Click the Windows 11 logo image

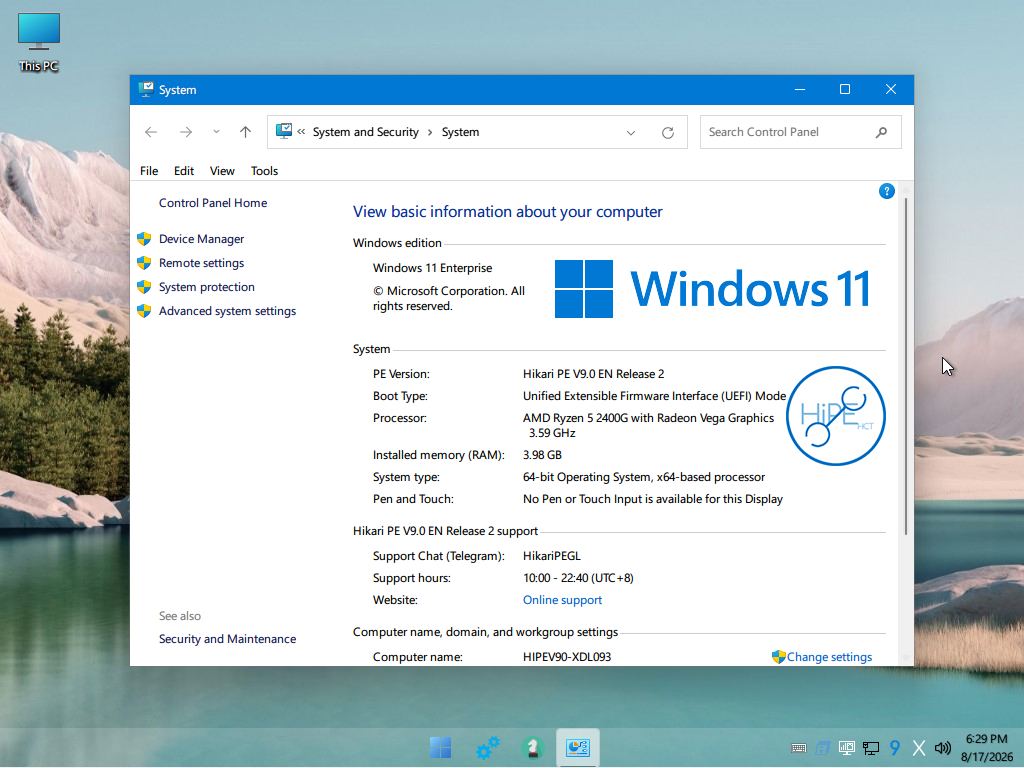pyautogui.click(x=712, y=289)
